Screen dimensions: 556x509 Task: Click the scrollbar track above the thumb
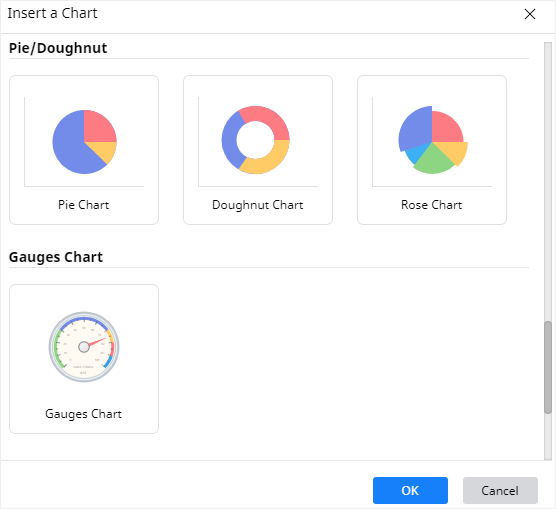[548, 182]
